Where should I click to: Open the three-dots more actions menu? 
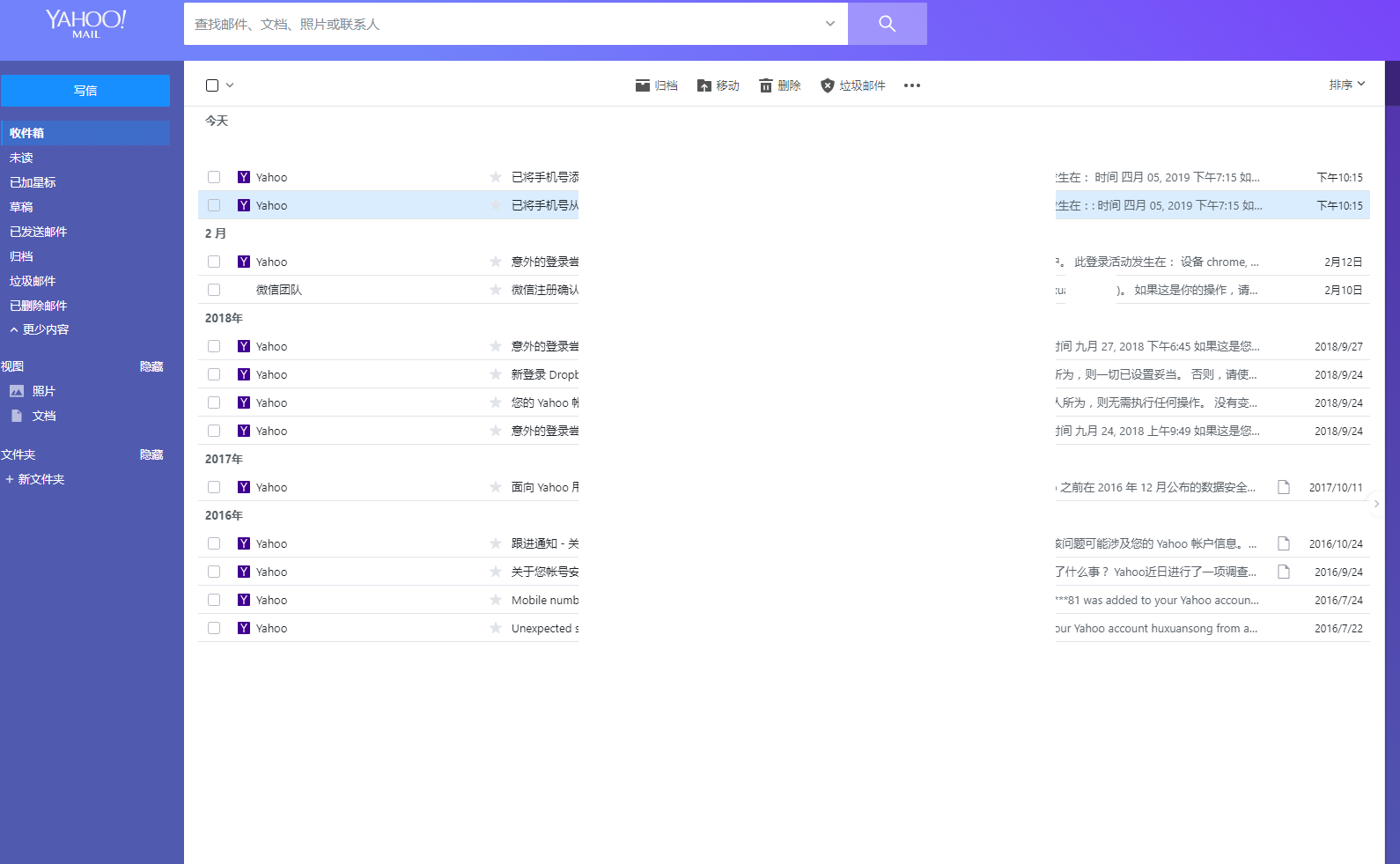tap(912, 85)
